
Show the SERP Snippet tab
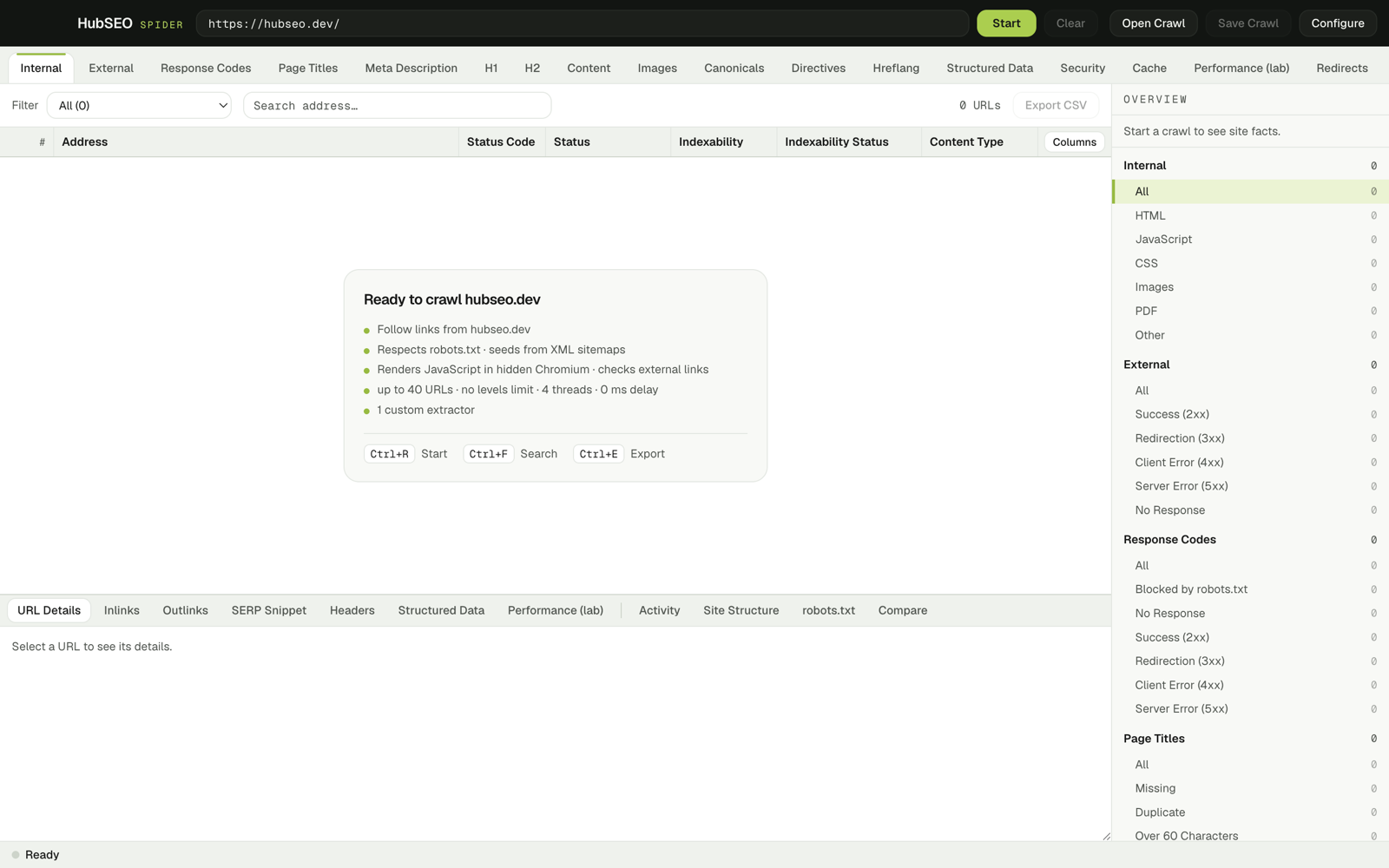point(268,610)
